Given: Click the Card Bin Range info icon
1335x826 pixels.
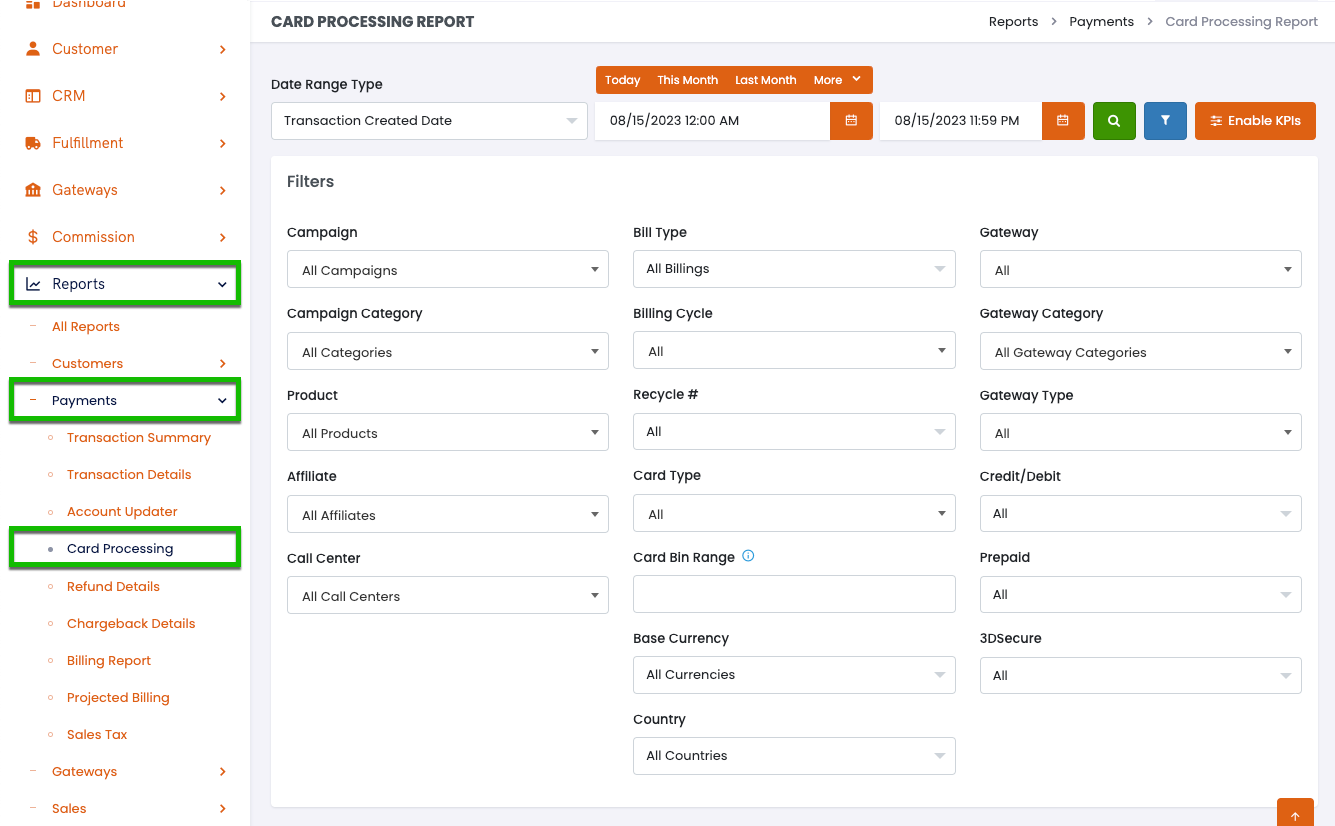Looking at the screenshot, I should [x=748, y=556].
